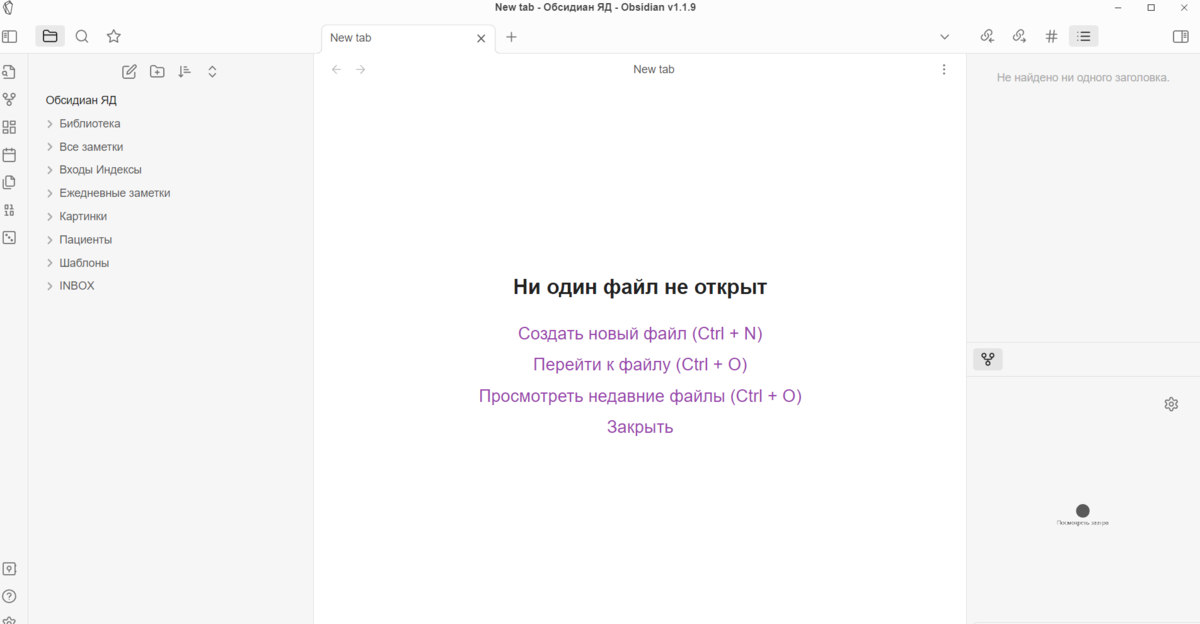This screenshot has height=624, width=1200.
Task: Open the help question mark icon
Action: click(10, 597)
